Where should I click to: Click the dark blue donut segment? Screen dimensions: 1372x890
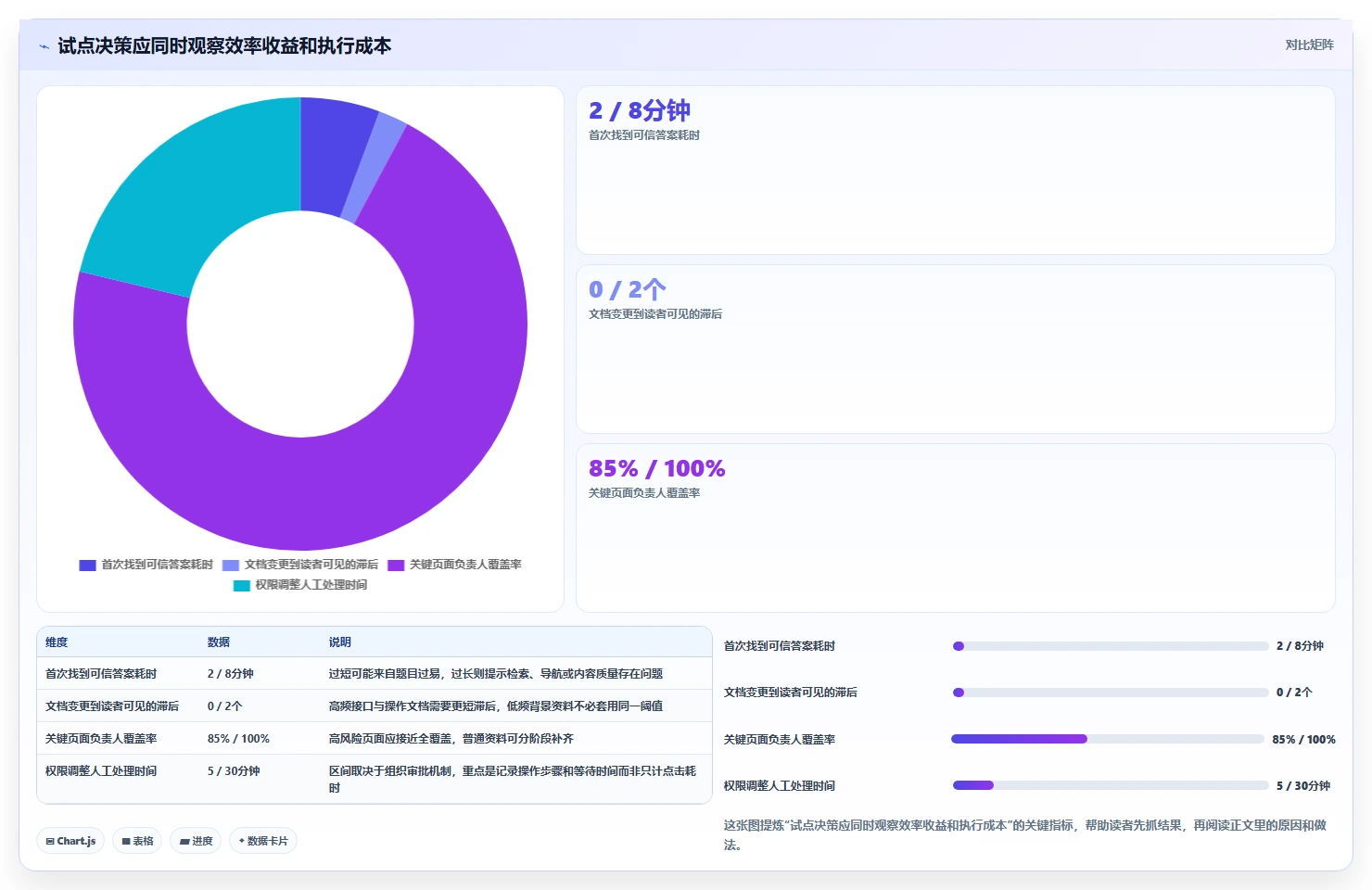[x=329, y=156]
